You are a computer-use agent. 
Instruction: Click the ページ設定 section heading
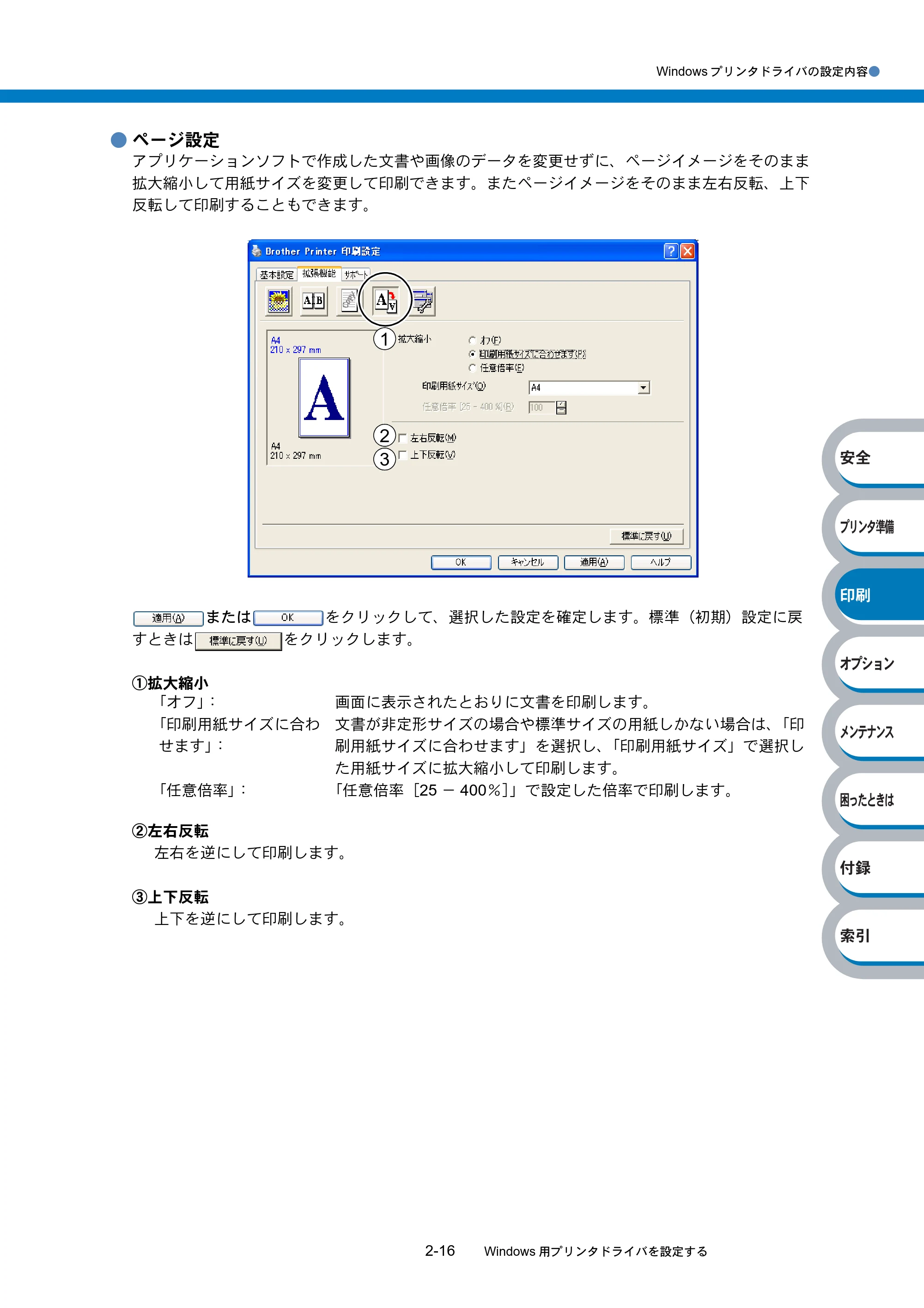pos(176,140)
